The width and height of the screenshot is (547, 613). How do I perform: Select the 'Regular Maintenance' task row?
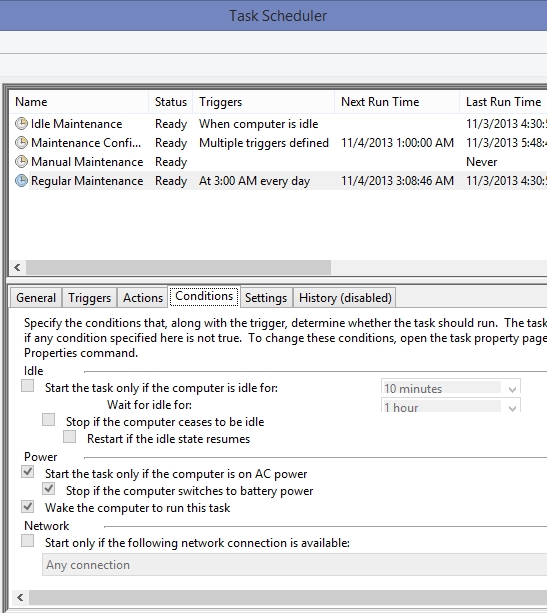coord(278,181)
